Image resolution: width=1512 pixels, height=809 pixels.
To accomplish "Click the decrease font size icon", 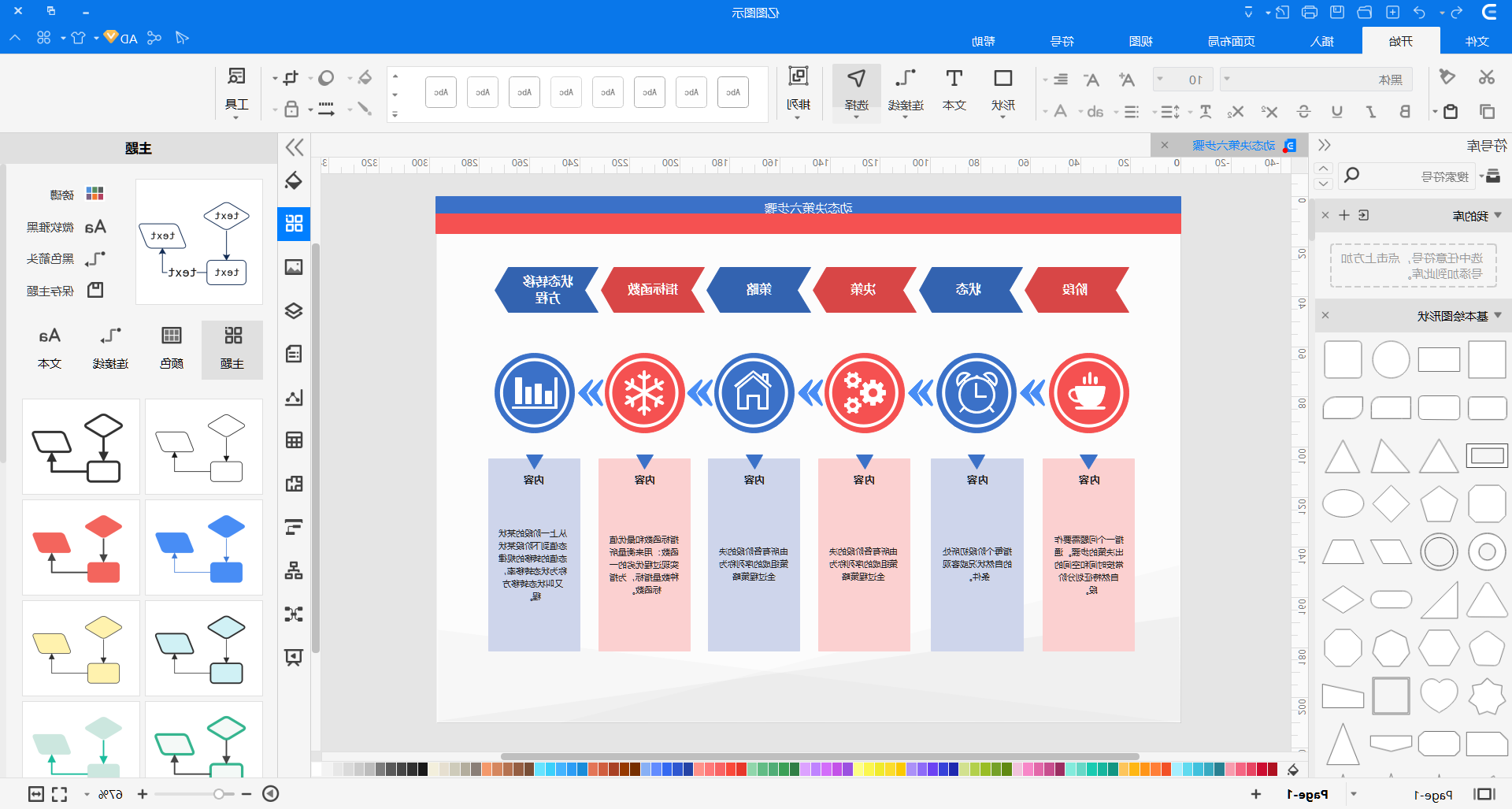I will tap(1091, 80).
